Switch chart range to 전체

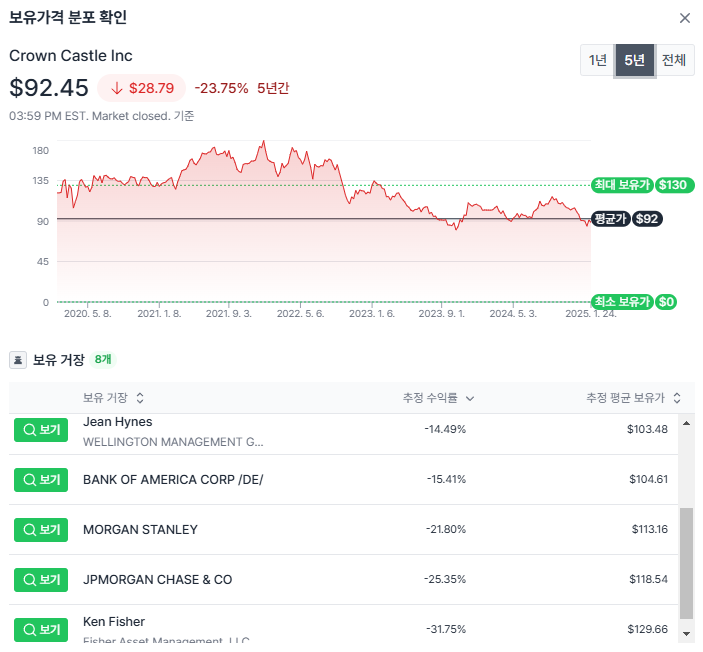coord(674,60)
